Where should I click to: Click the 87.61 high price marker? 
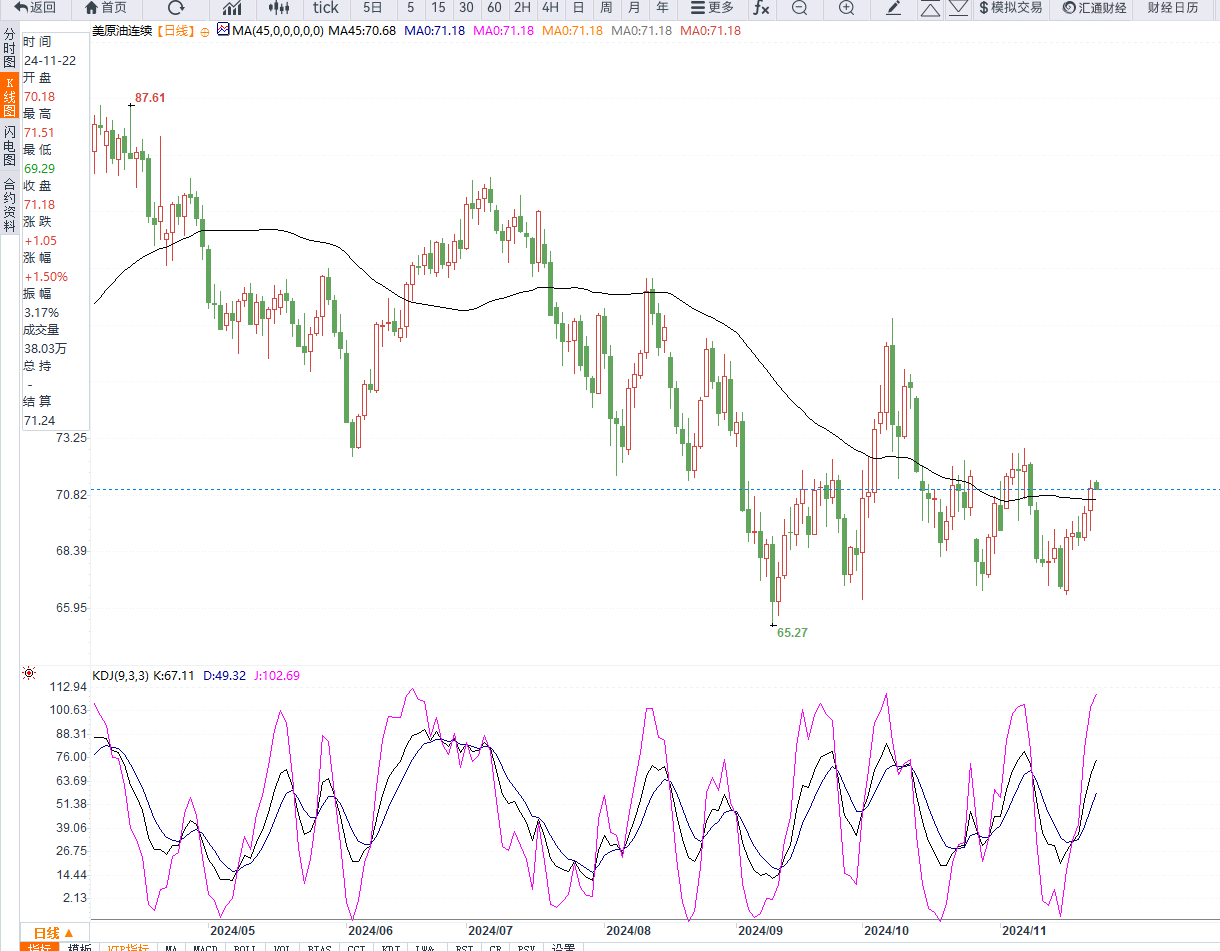point(150,98)
